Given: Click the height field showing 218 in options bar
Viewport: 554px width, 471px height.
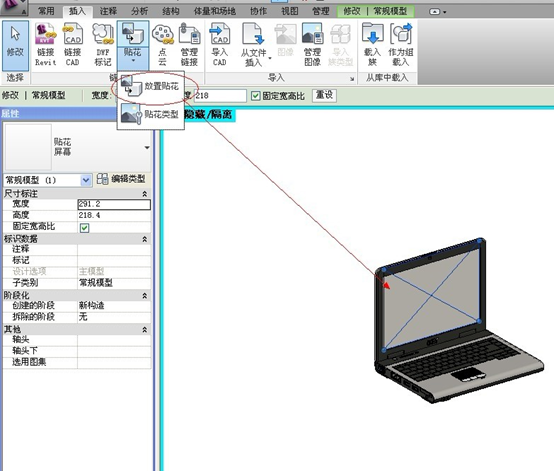Looking at the screenshot, I should point(220,96).
